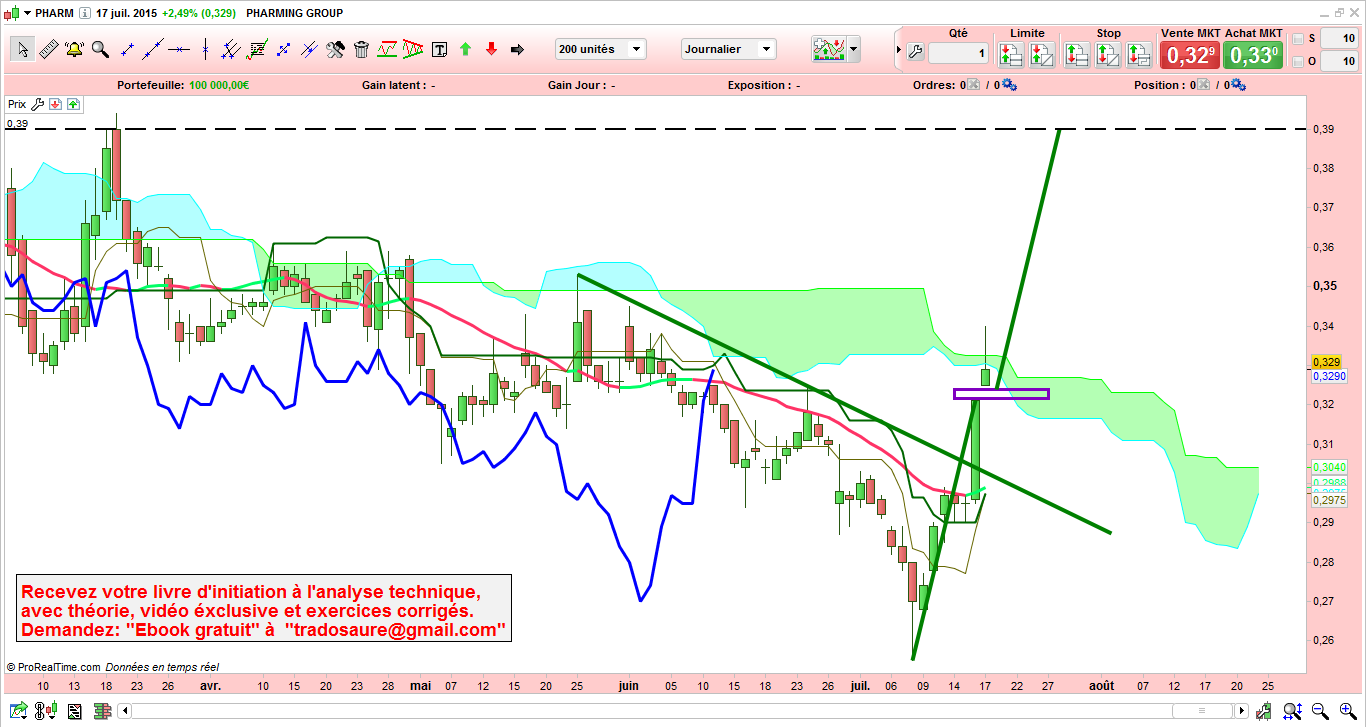Select the arrow cursor tool
This screenshot has width=1366, height=727.
23,49
